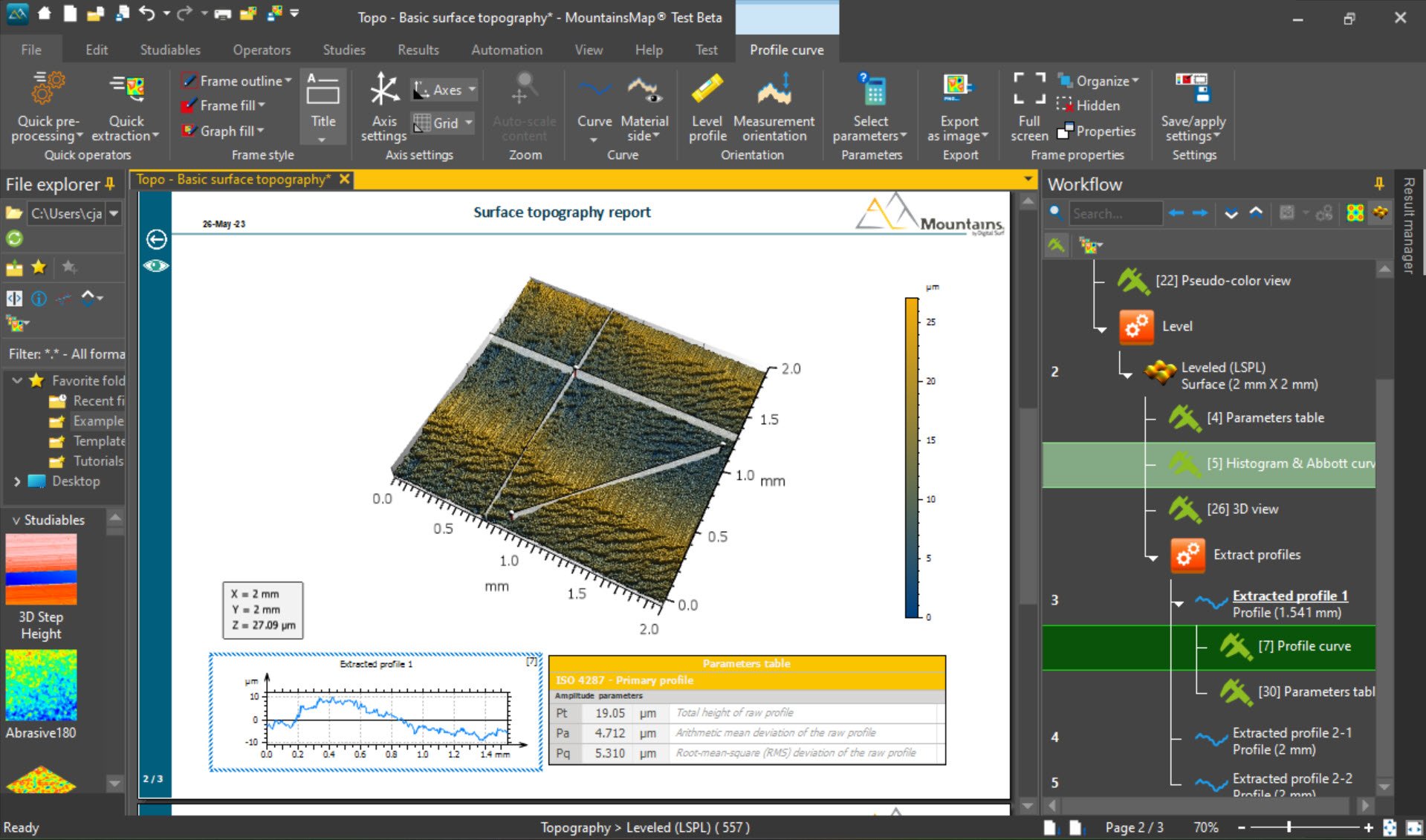The image size is (1426, 840).
Task: Click the Properties button
Action: 1096,131
